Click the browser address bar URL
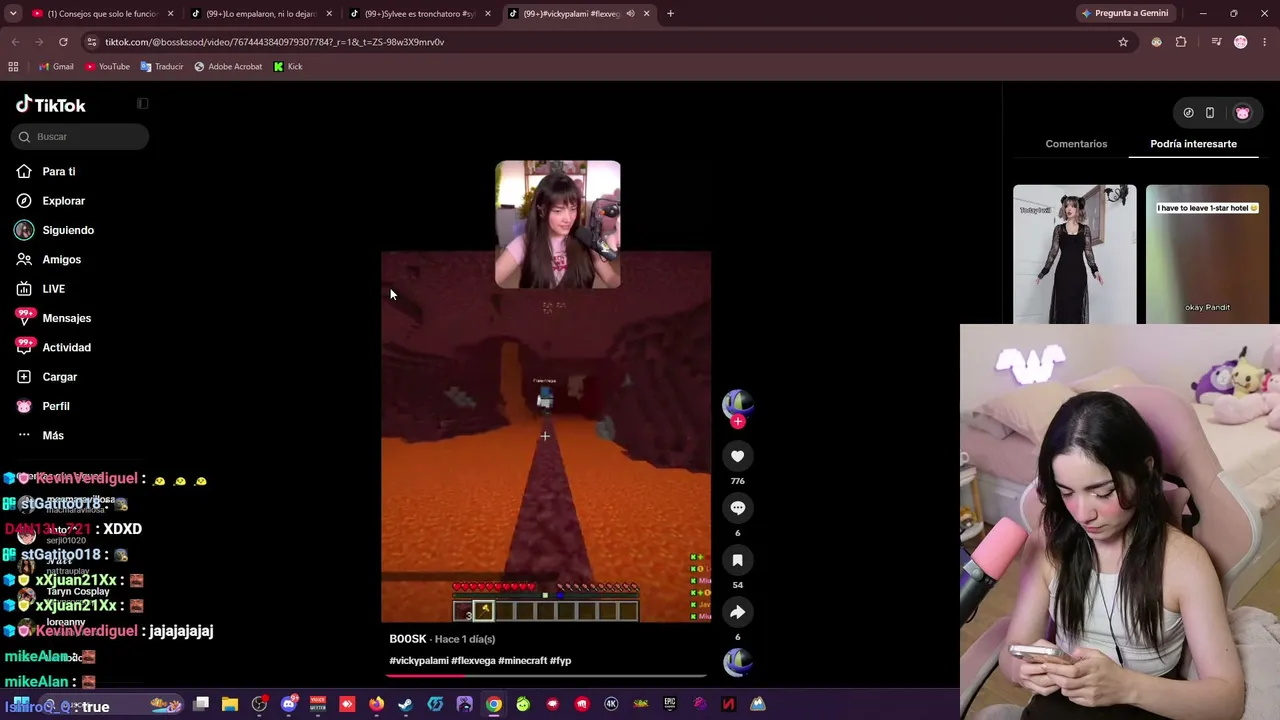 coord(274,42)
